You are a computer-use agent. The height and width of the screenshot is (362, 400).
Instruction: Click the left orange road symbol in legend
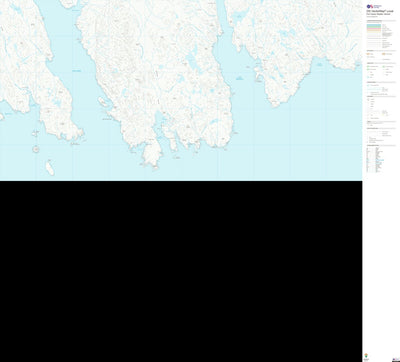click(x=368, y=54)
